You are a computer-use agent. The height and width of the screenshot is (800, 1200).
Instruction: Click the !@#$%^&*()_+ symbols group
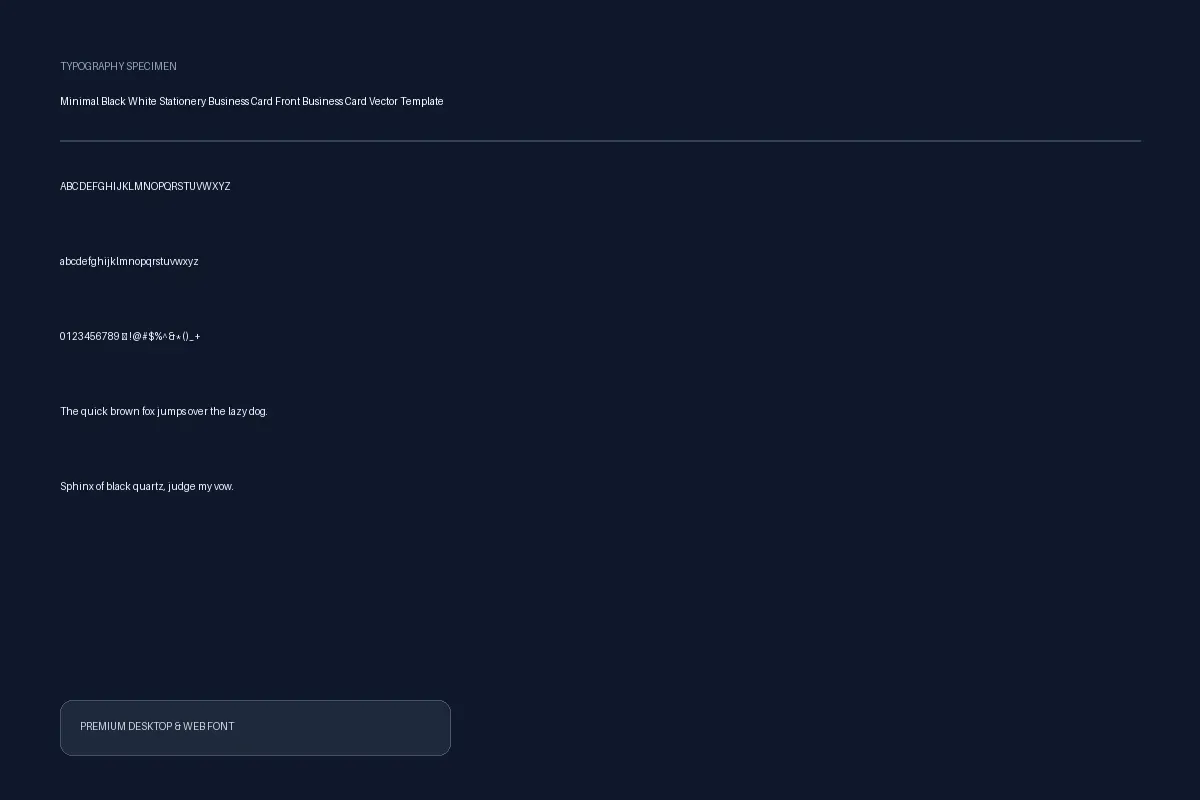[165, 336]
